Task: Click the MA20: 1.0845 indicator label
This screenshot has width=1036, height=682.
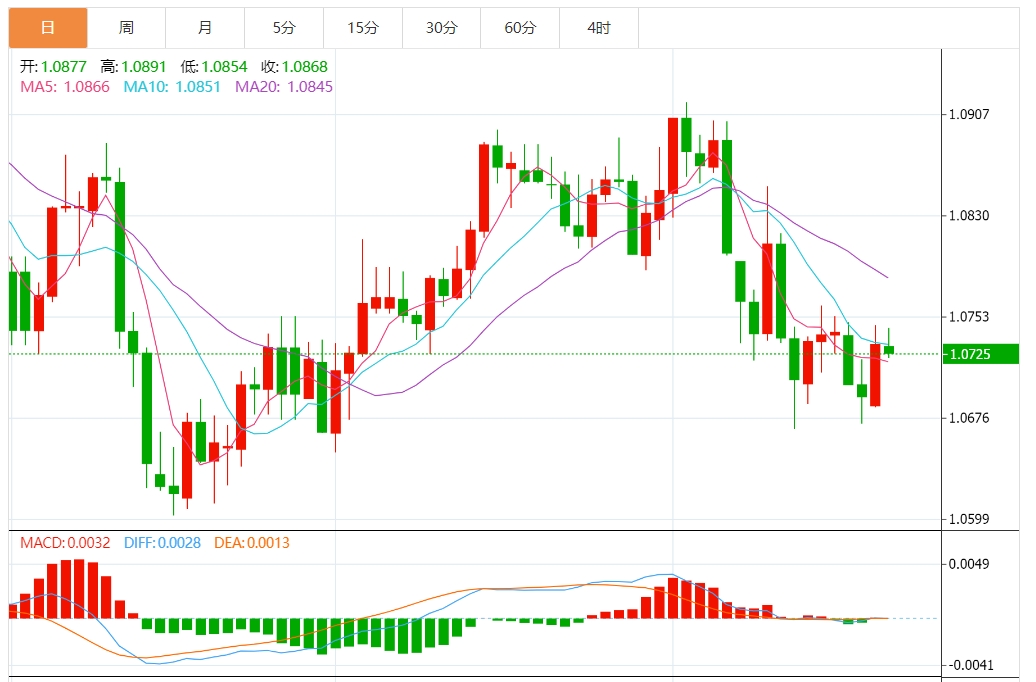Action: coord(284,87)
